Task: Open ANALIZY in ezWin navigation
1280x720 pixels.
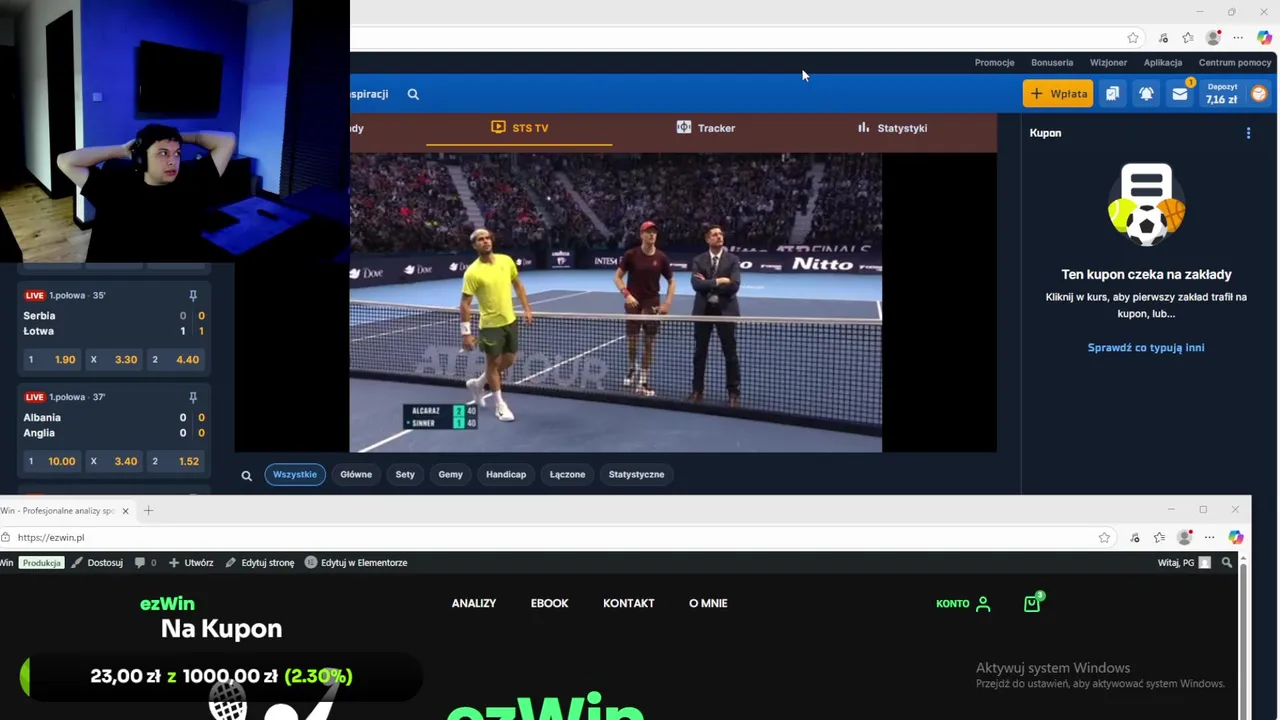Action: (x=474, y=604)
